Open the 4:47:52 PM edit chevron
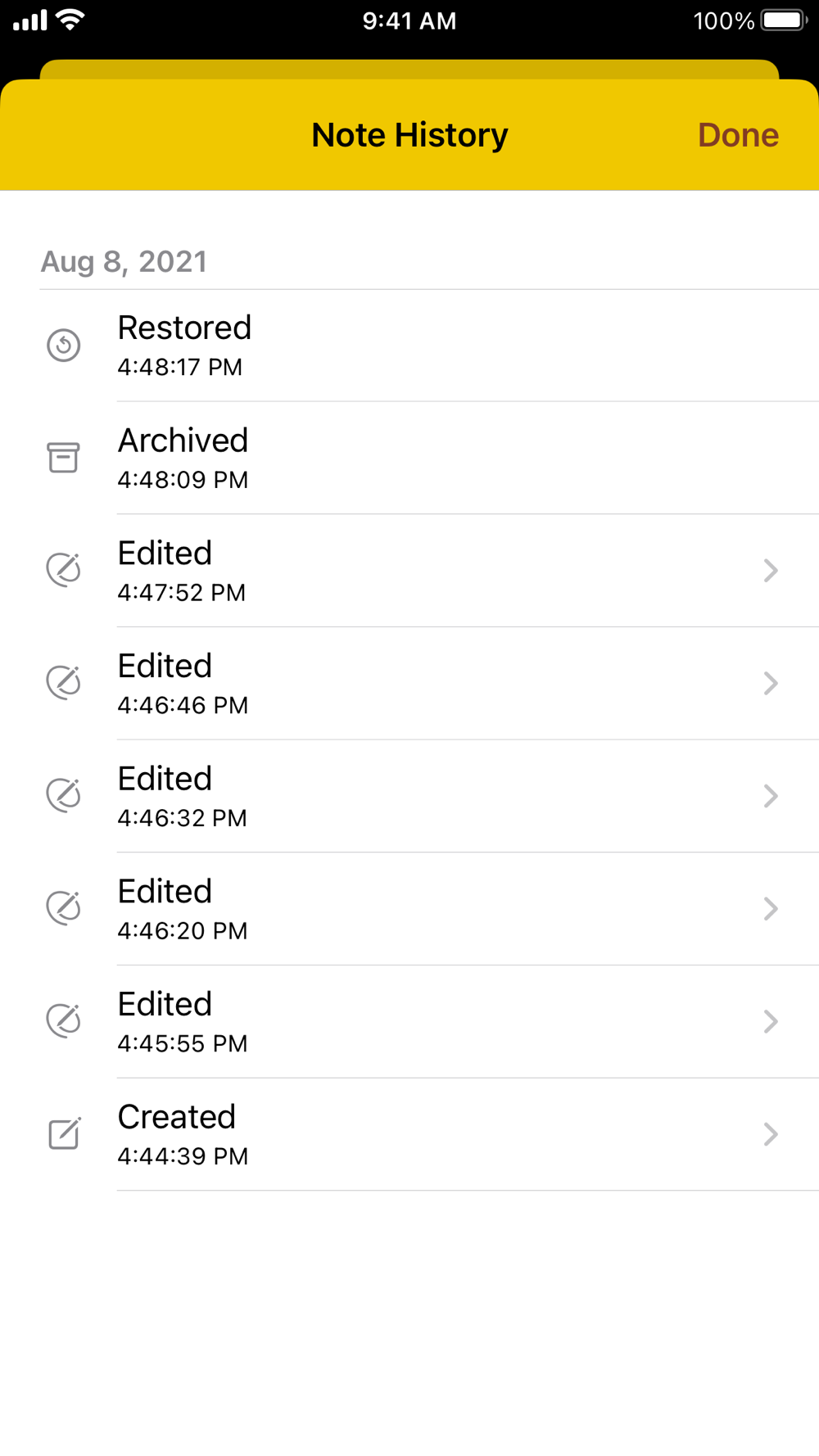The image size is (819, 1456). (770, 571)
